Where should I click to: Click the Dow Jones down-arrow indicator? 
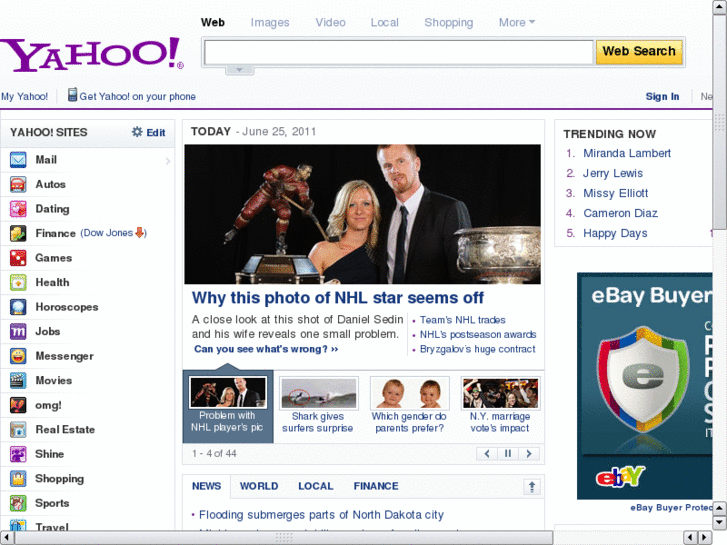tap(140, 233)
